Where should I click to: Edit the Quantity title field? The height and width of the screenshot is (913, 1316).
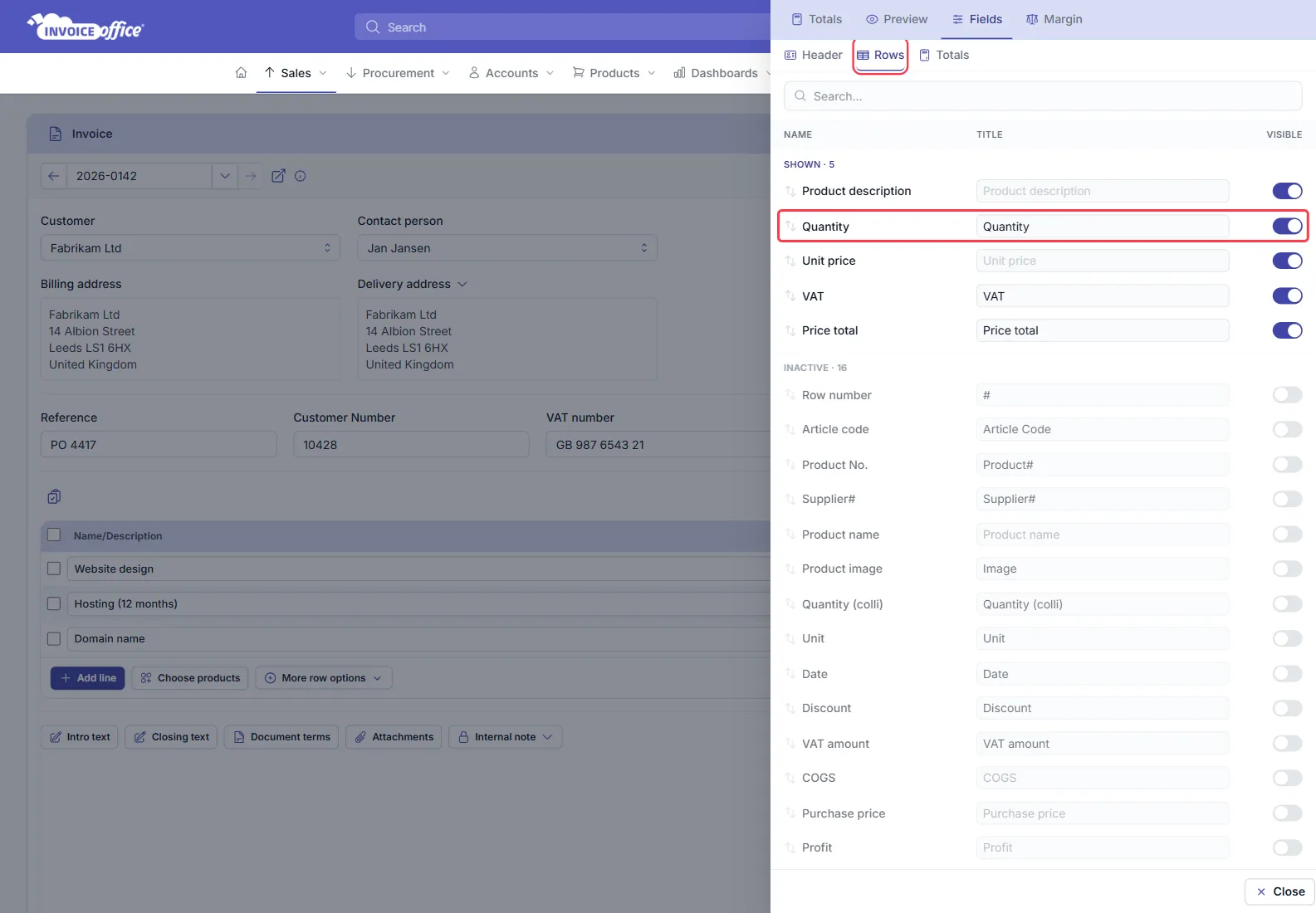tap(1103, 227)
